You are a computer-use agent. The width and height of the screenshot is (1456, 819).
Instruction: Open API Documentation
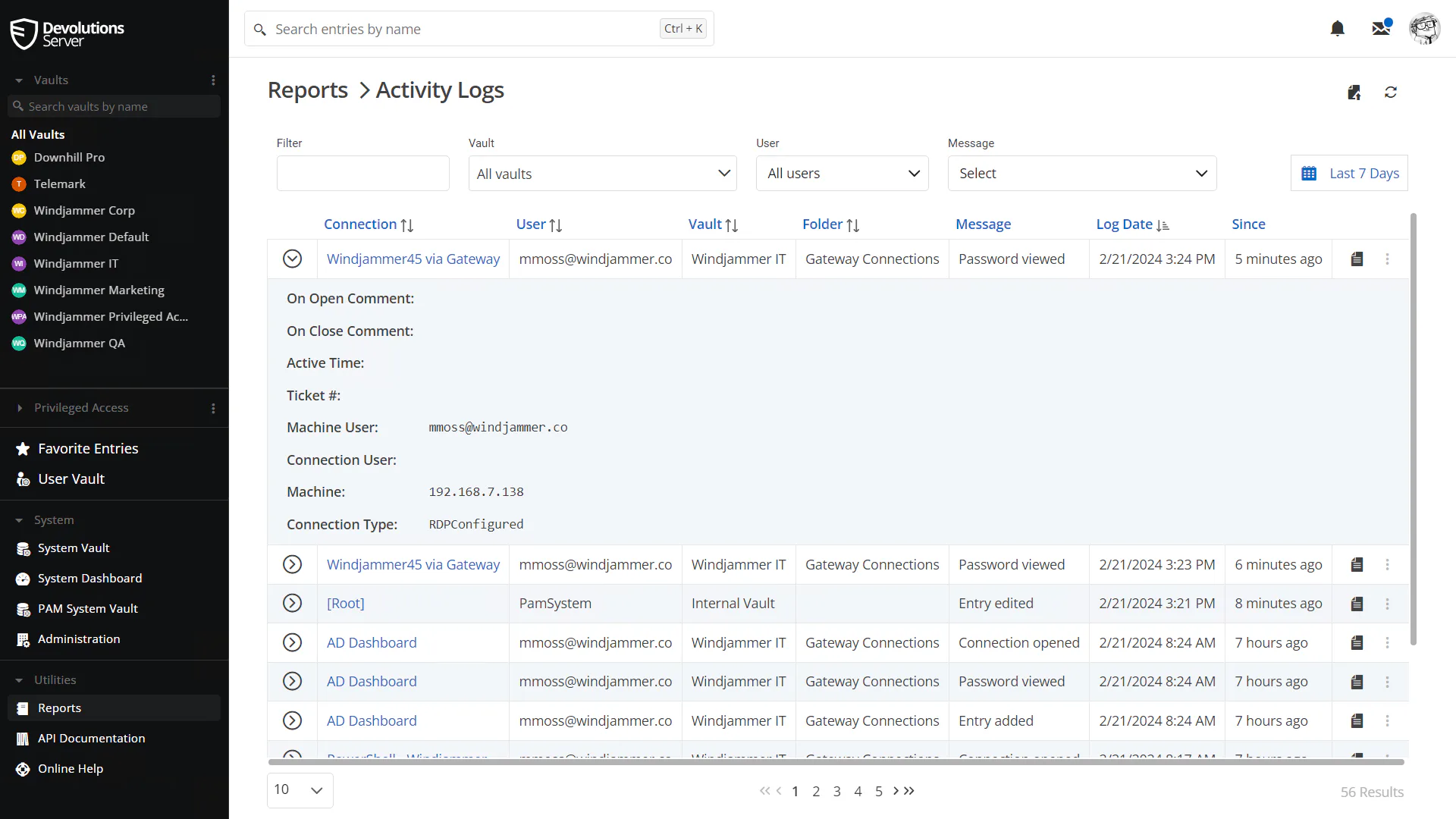click(91, 739)
